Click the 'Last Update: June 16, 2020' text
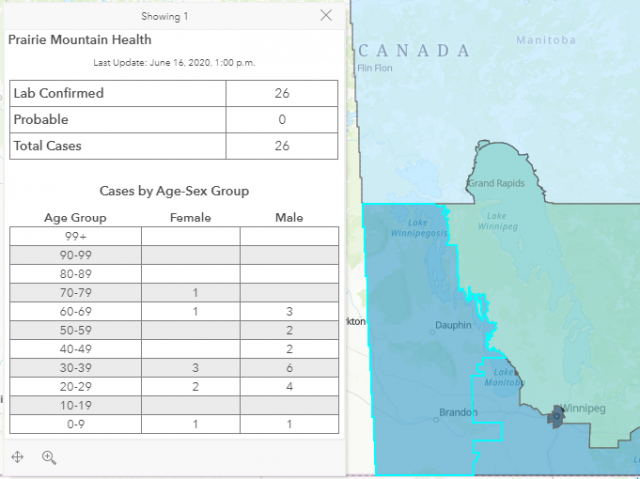The image size is (640, 479). coord(174,63)
